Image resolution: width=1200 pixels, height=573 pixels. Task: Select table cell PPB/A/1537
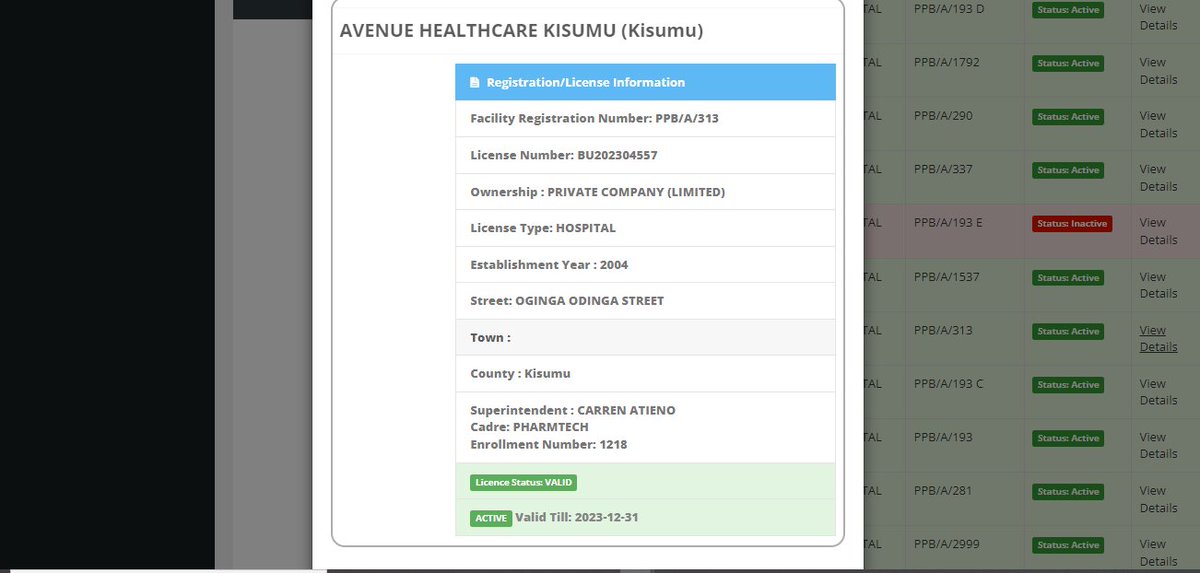coord(947,277)
